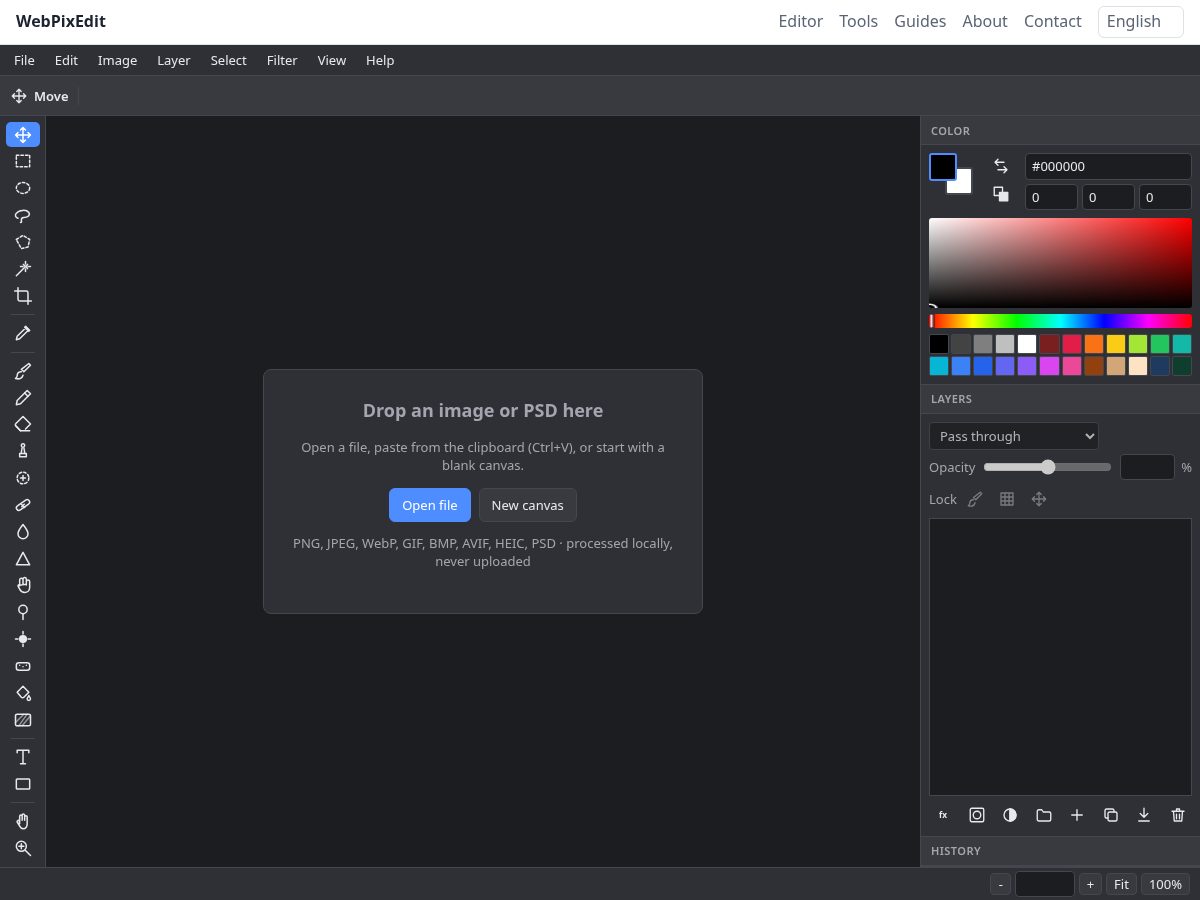Select the Zoom magnifier tool
Viewport: 1200px width, 900px height.
pos(23,848)
